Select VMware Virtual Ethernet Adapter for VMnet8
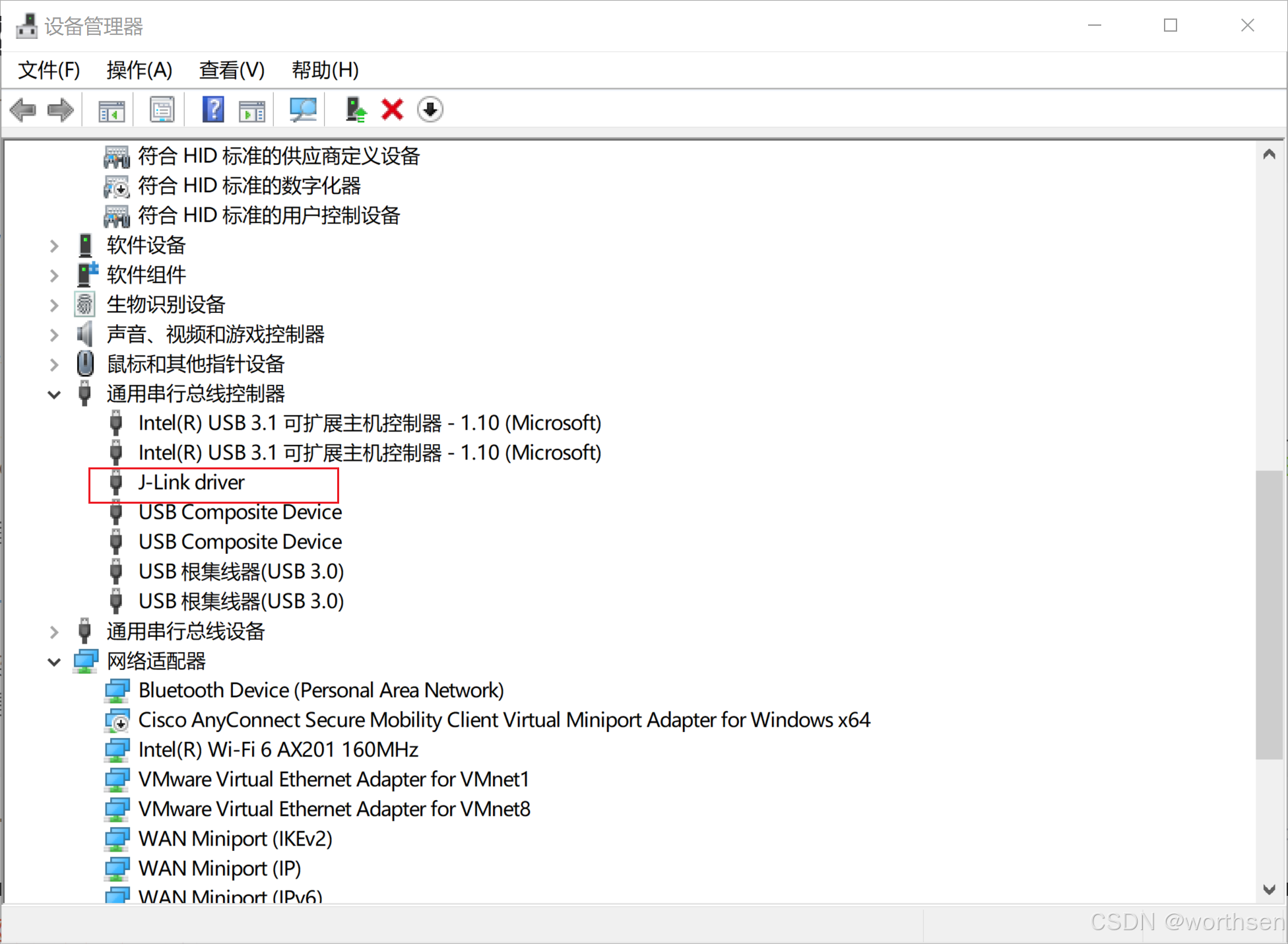The width and height of the screenshot is (1288, 944). pyautogui.click(x=334, y=809)
